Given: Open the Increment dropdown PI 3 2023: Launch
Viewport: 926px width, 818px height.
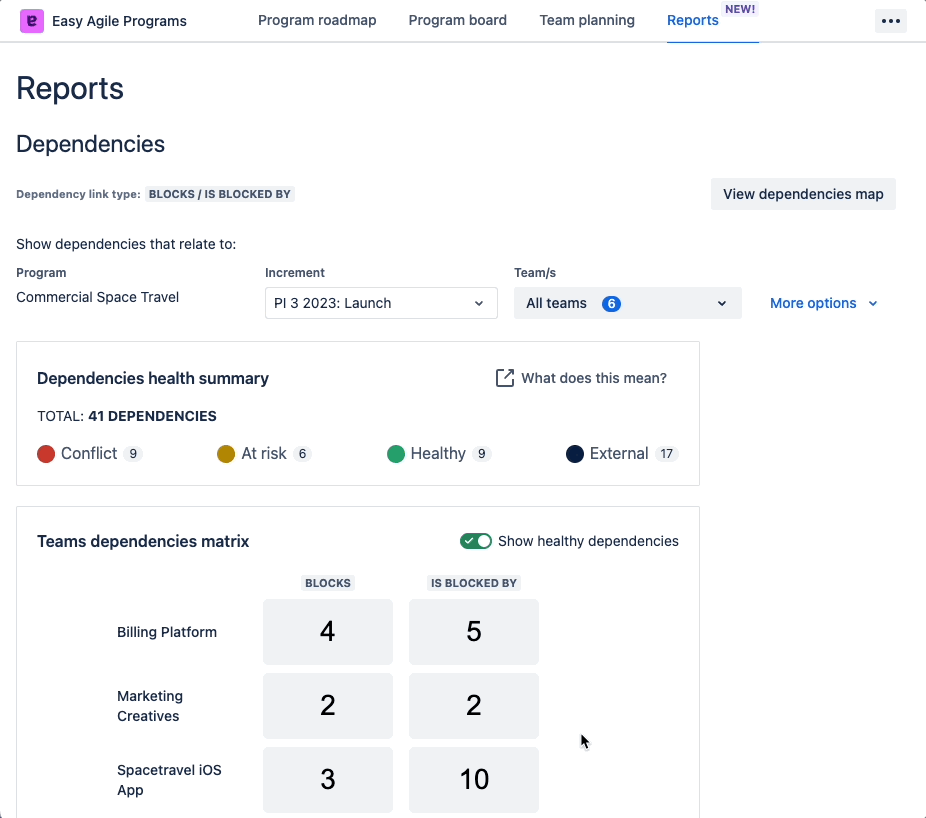Looking at the screenshot, I should point(380,302).
